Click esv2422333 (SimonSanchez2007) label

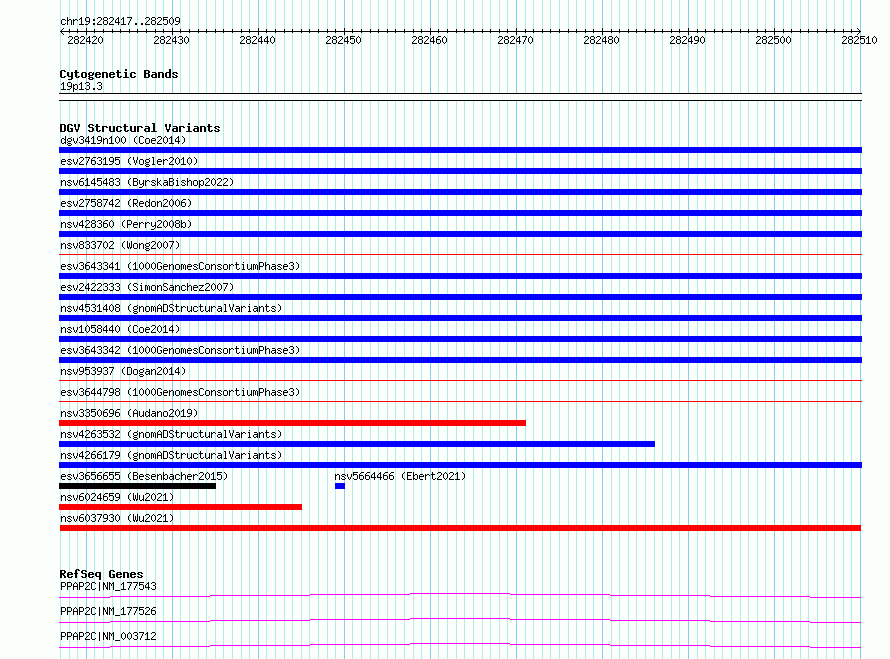[x=147, y=287]
